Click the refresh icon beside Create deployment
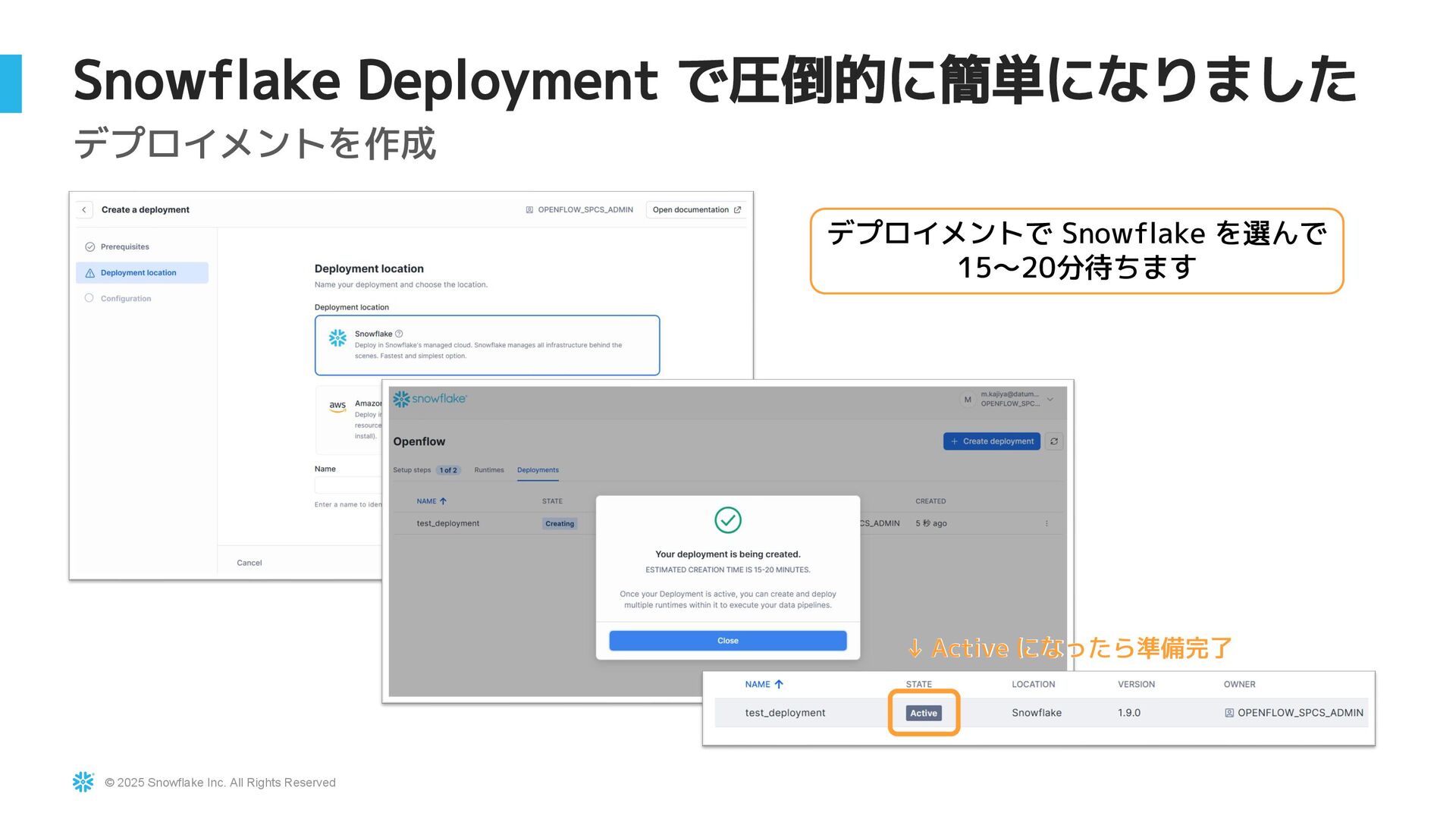Image resolution: width=1456 pixels, height=819 pixels. [x=1053, y=441]
